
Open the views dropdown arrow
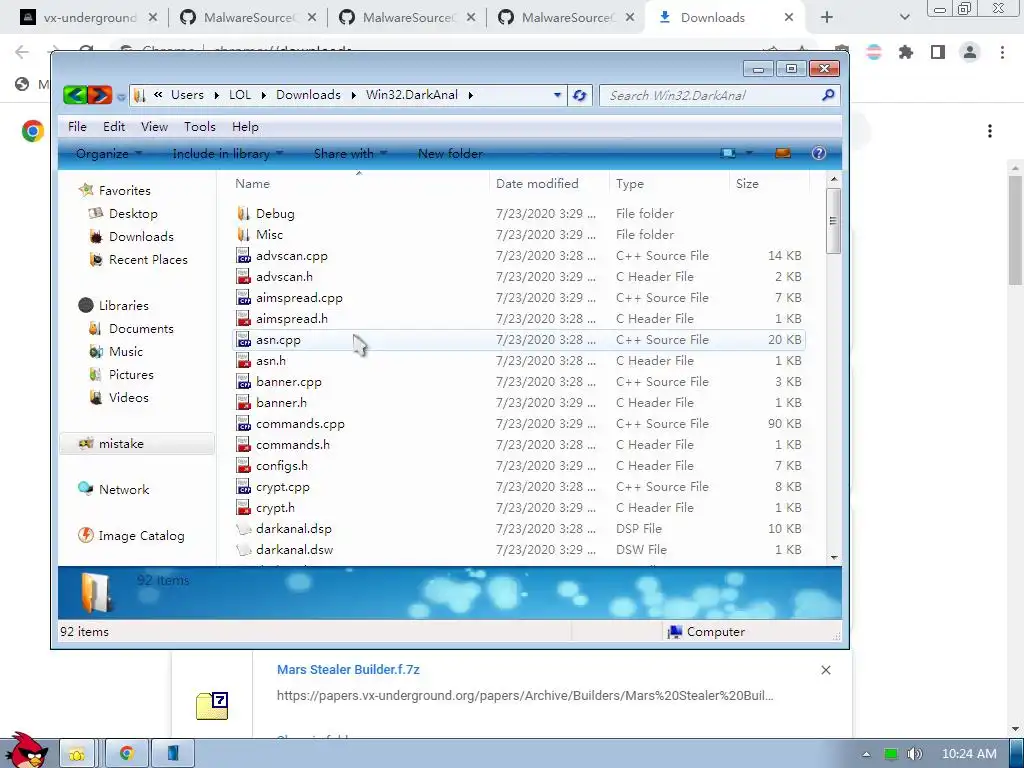pos(748,153)
